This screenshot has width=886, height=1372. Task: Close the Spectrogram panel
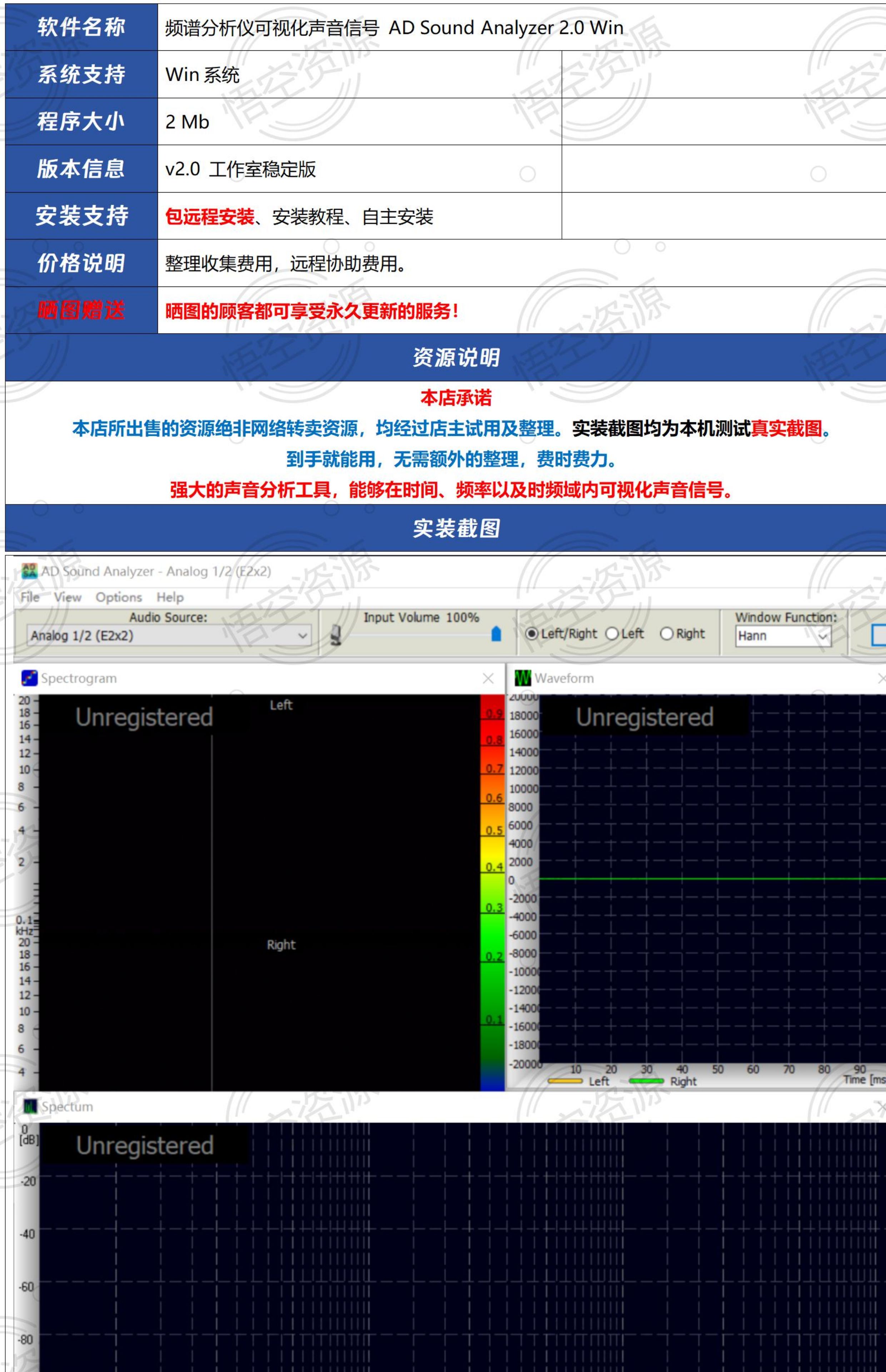tap(488, 679)
